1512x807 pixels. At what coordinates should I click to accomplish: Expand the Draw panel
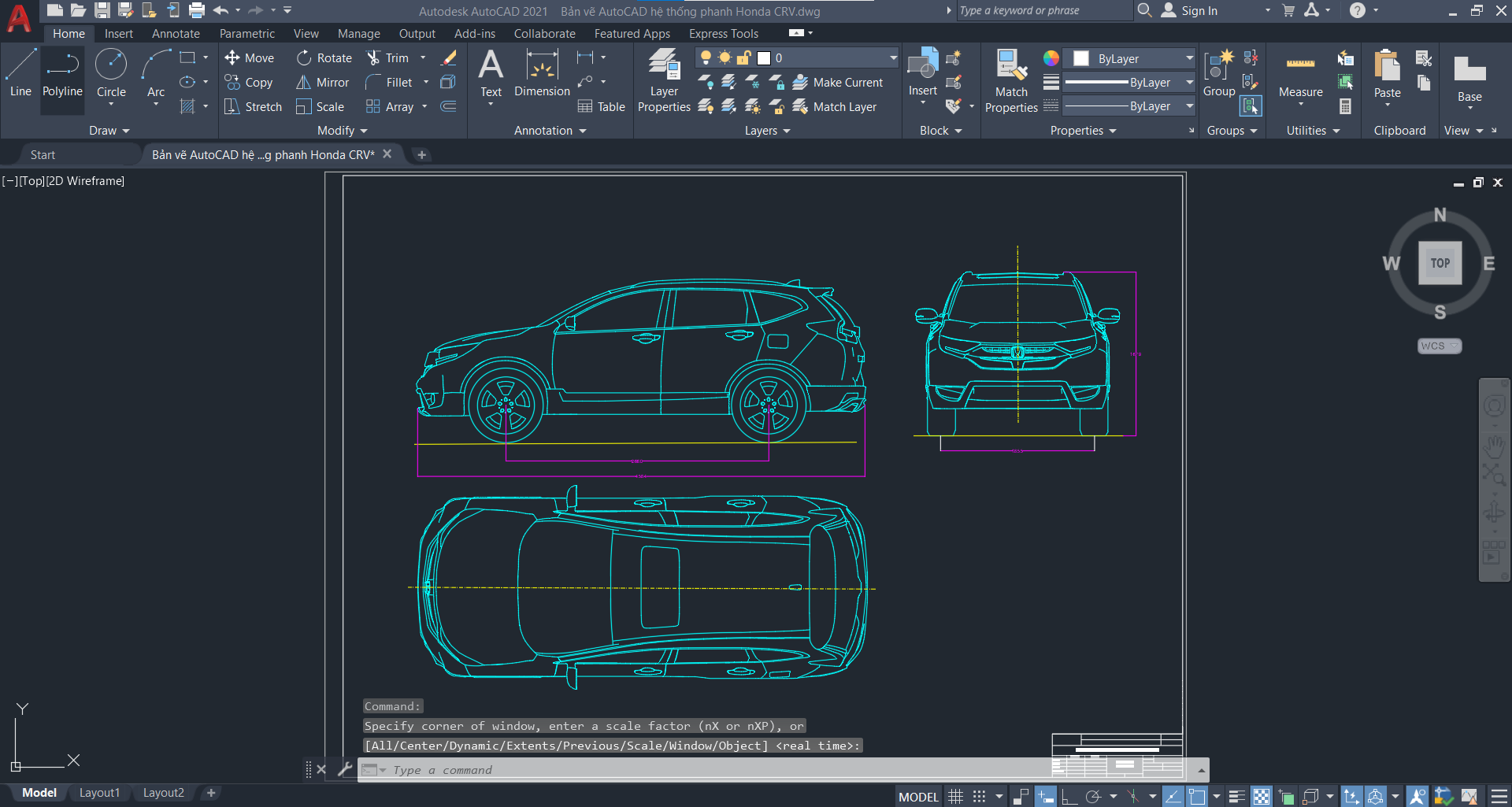pyautogui.click(x=109, y=131)
